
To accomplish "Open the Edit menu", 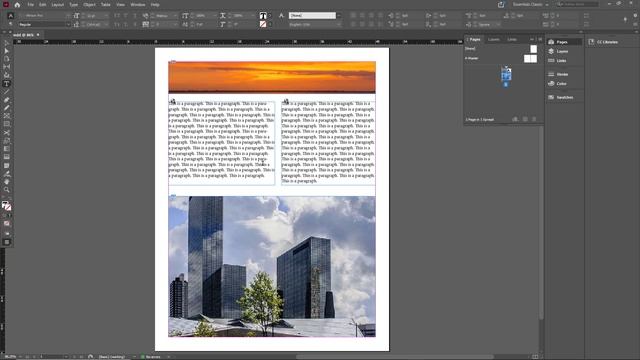I will 42,5.
